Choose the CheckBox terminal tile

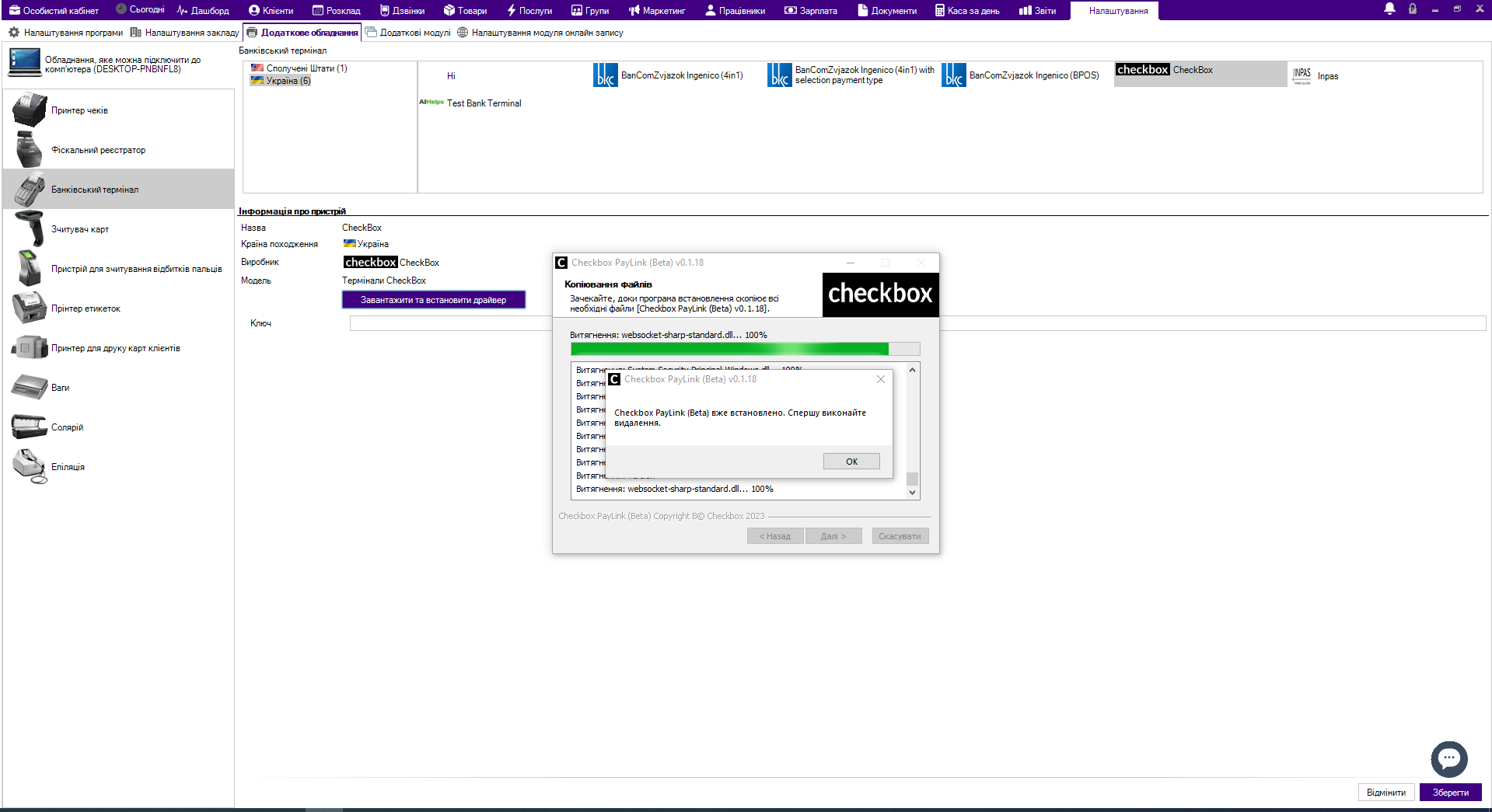[x=1200, y=74]
